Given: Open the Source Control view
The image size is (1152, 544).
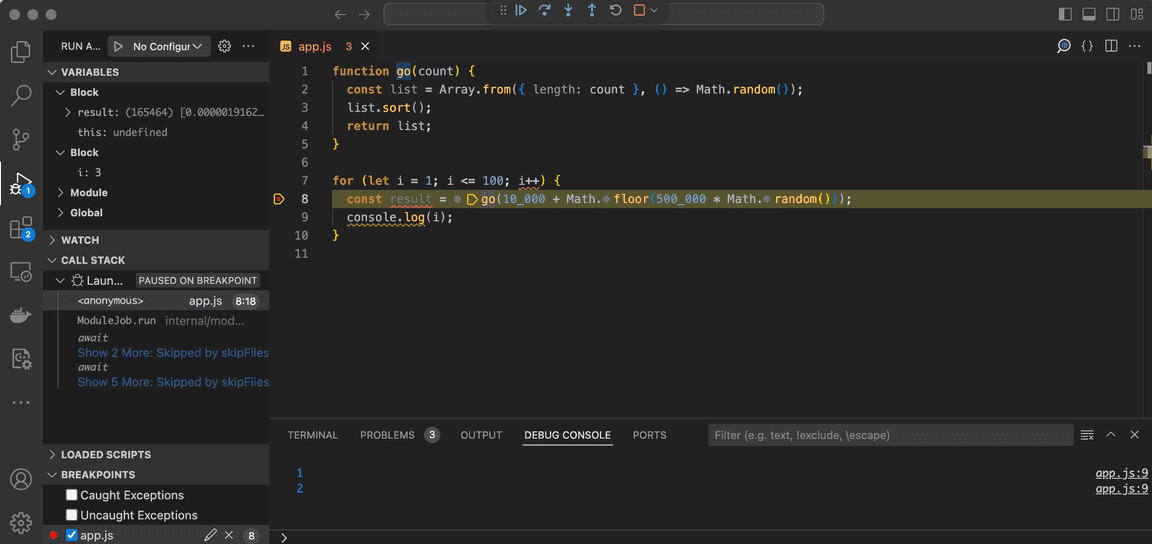Looking at the screenshot, I should pyautogui.click(x=21, y=140).
